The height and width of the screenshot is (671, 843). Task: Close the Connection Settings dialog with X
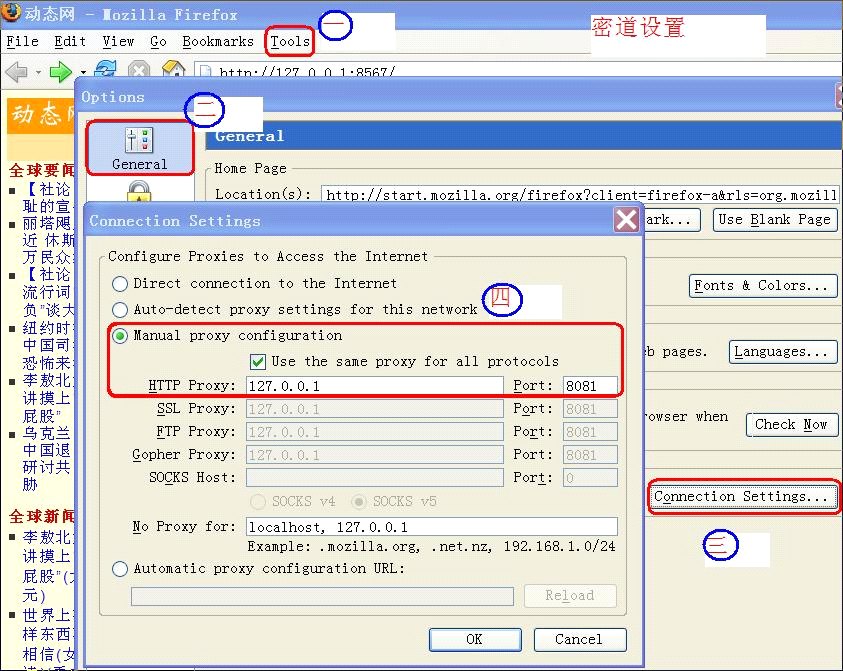click(626, 220)
